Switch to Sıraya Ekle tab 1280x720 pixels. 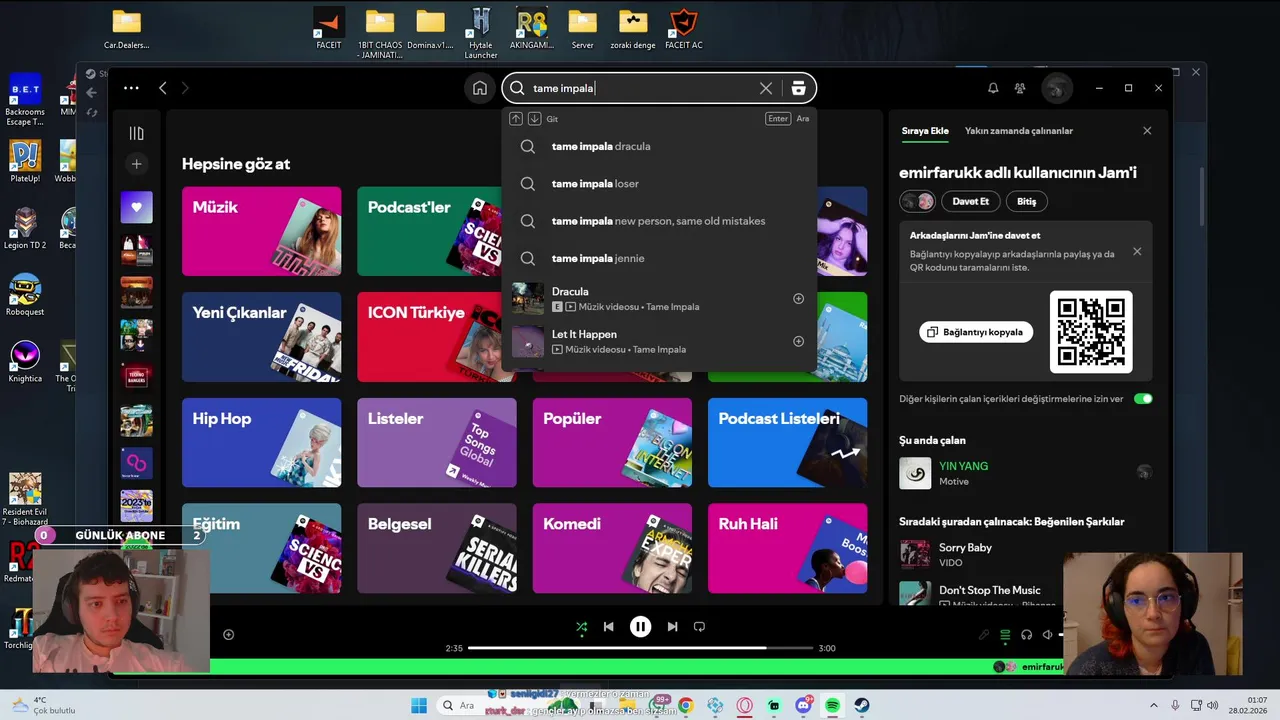coord(925,131)
